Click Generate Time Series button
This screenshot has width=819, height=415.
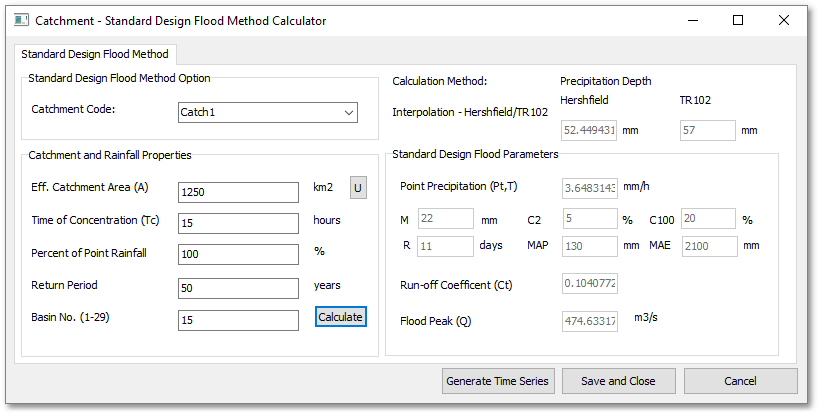tap(498, 381)
